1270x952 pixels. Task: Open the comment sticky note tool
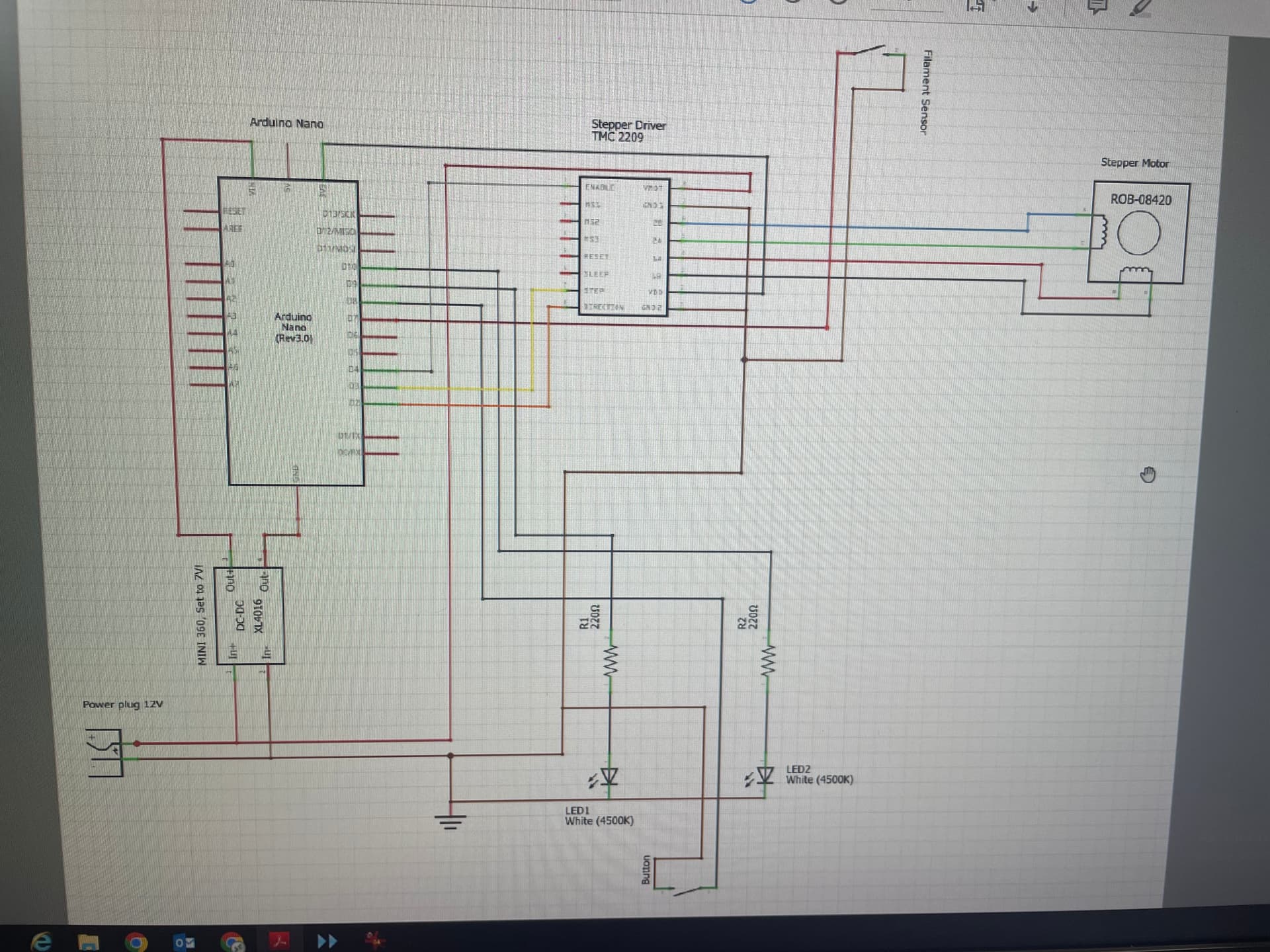tap(1097, 7)
